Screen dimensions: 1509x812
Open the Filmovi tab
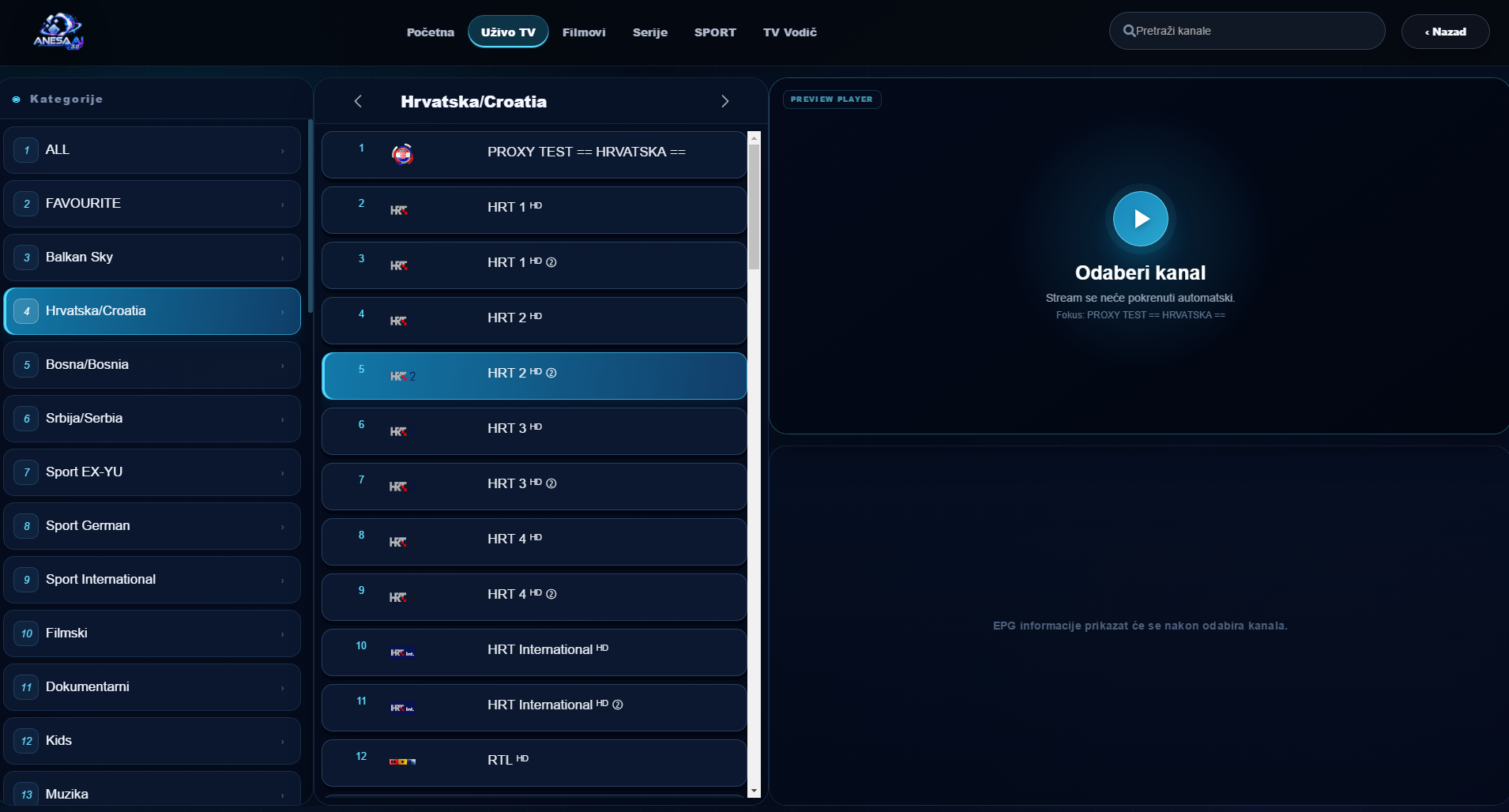[x=584, y=32]
